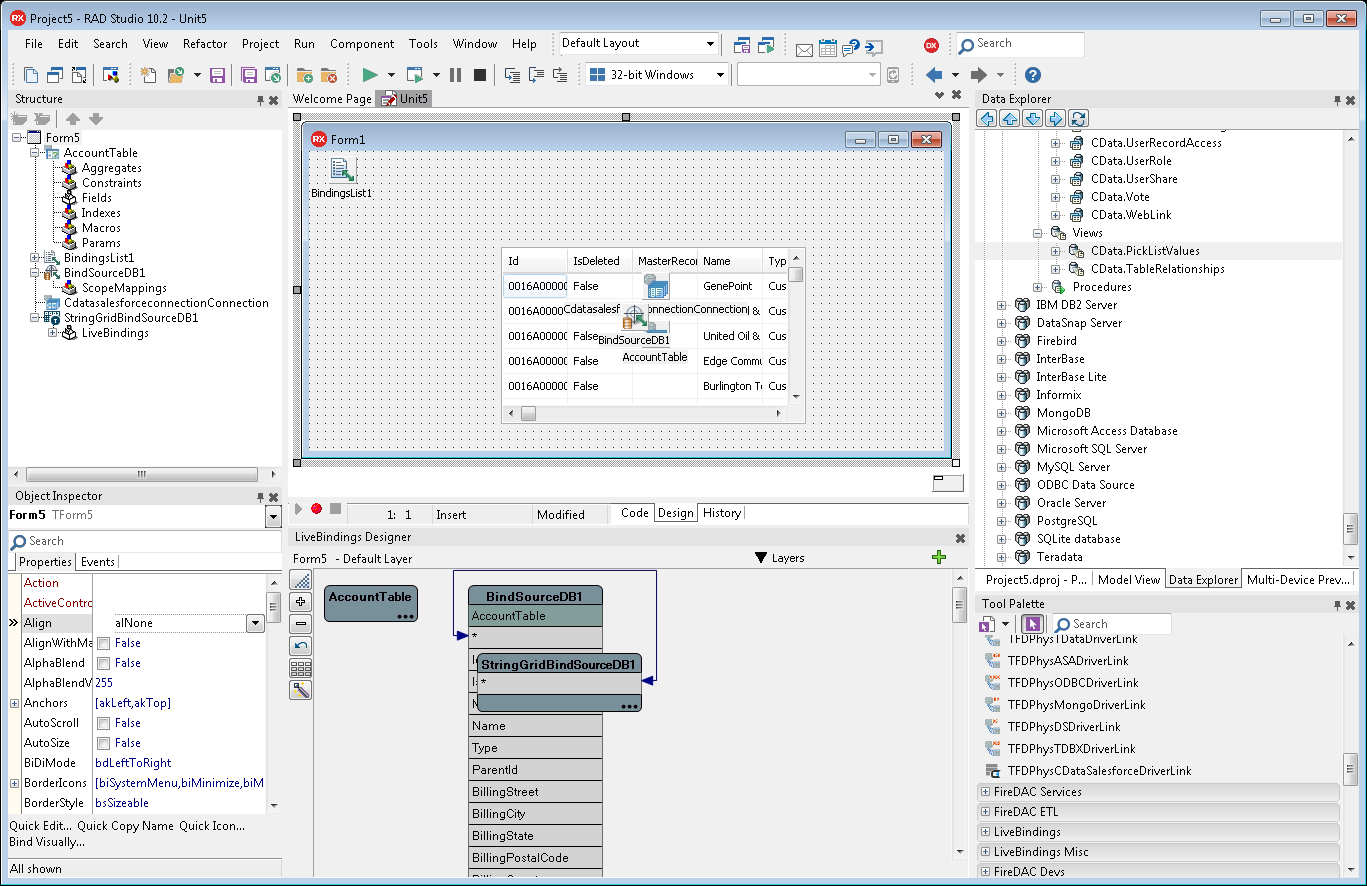The image size is (1367, 886).
Task: Click the red record macro button
Action: pos(317,509)
